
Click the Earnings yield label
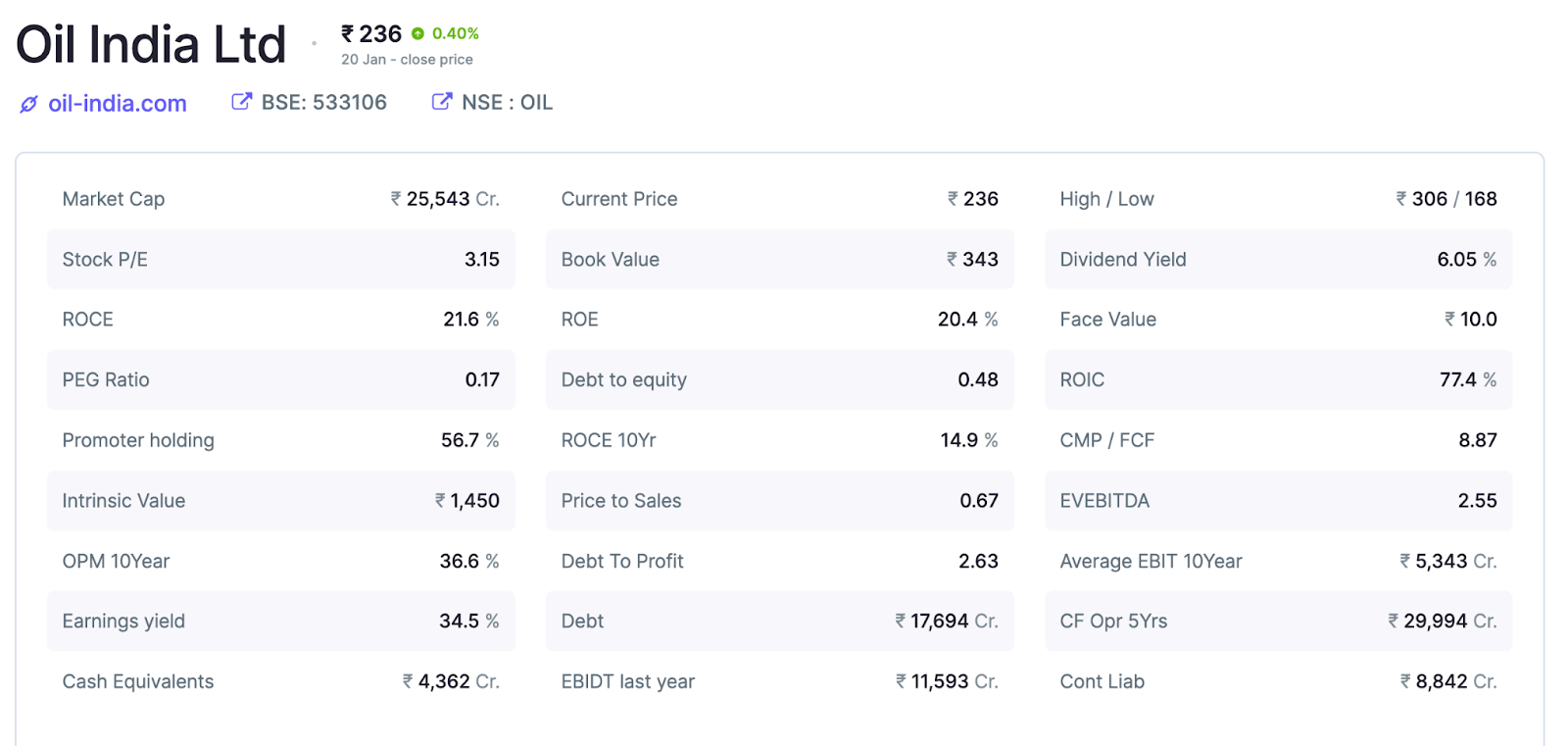(123, 622)
